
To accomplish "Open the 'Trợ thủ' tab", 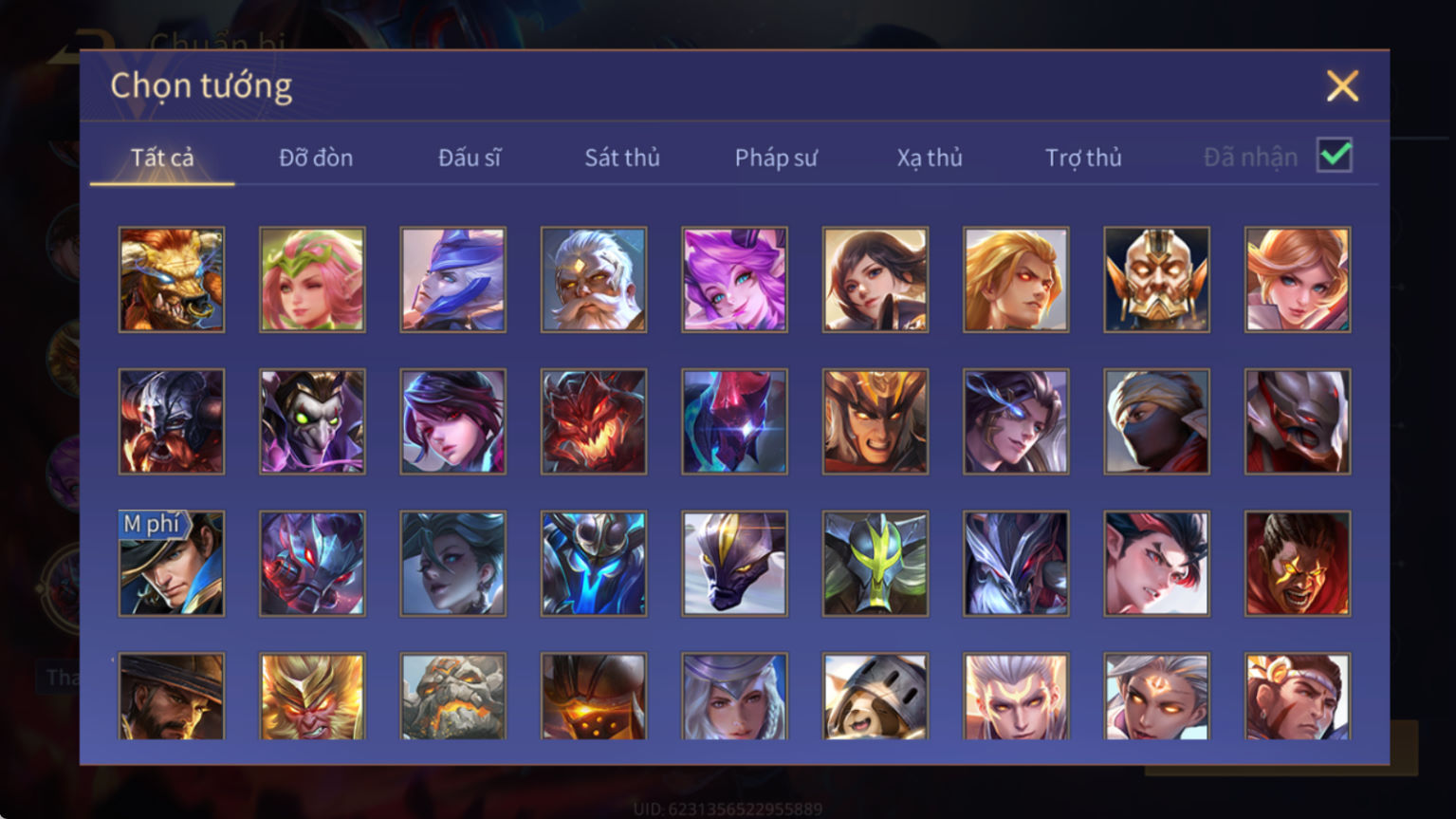I will 1083,158.
